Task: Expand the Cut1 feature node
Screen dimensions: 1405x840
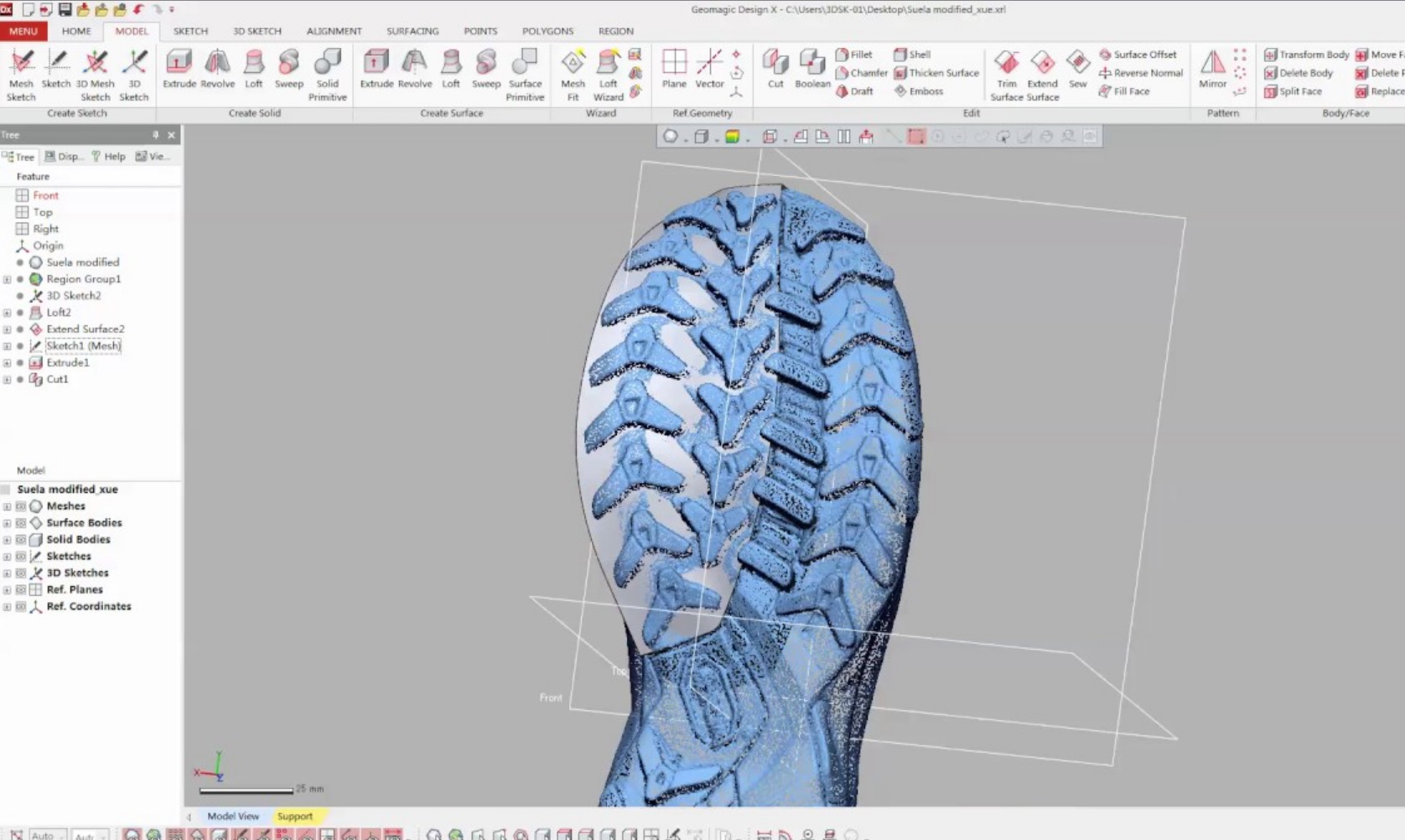Action: click(x=8, y=380)
